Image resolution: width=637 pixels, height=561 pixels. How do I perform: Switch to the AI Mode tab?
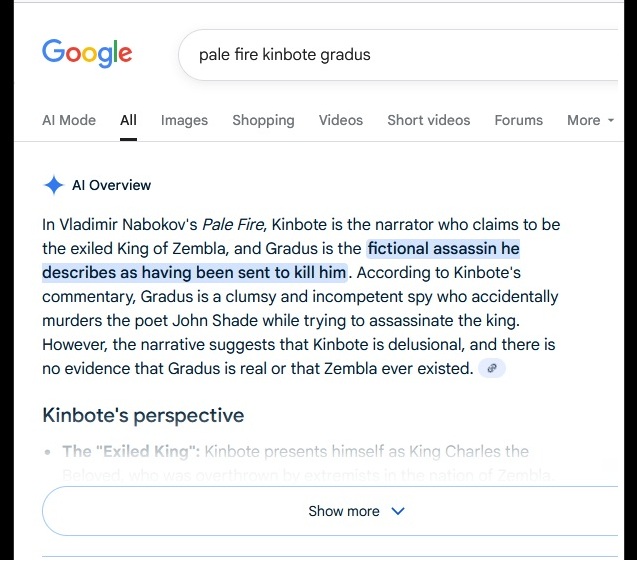pos(69,120)
